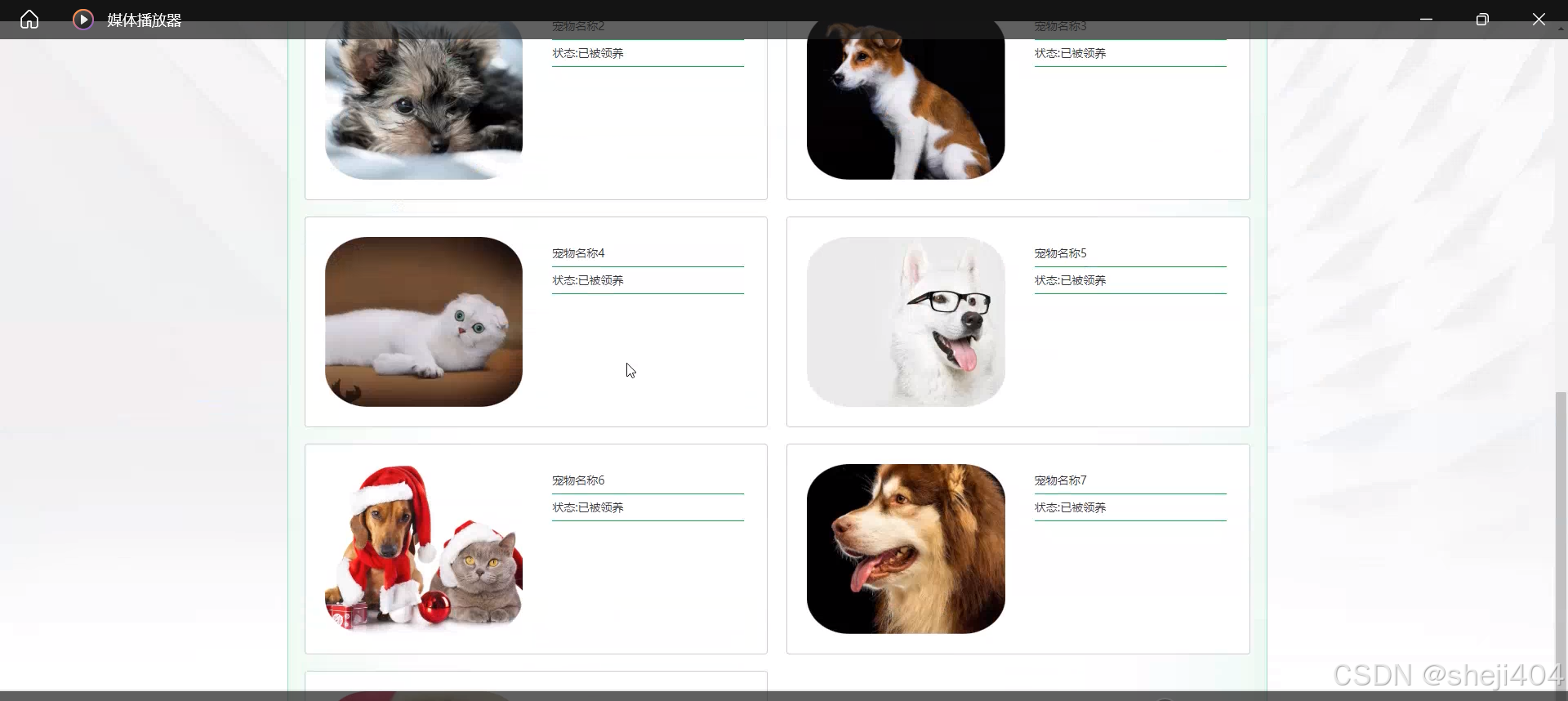Click 状态:已被领养 under 宠物名称4
The height and width of the screenshot is (701, 1568).
[x=588, y=280]
